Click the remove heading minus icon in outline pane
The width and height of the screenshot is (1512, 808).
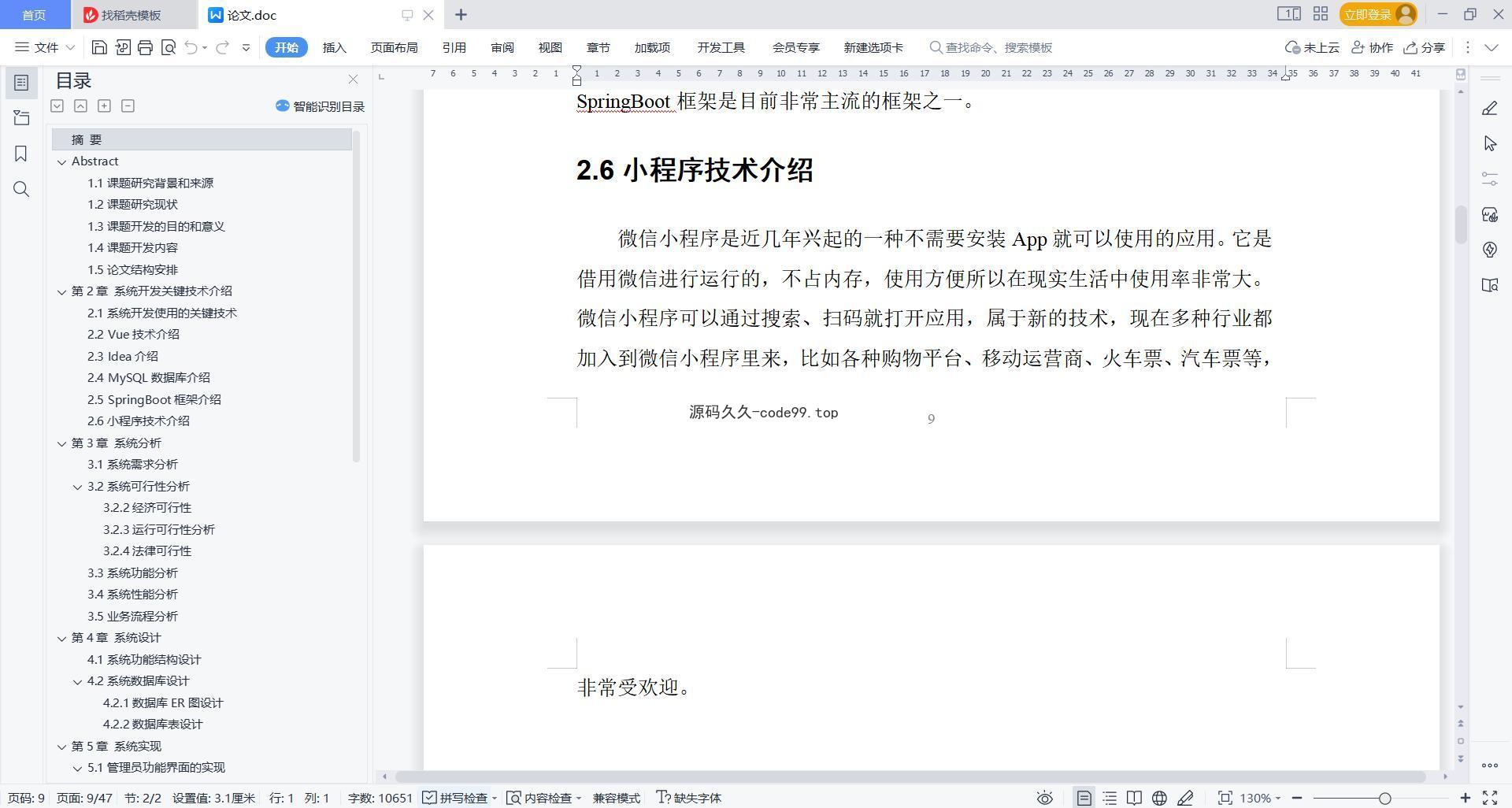click(x=128, y=106)
